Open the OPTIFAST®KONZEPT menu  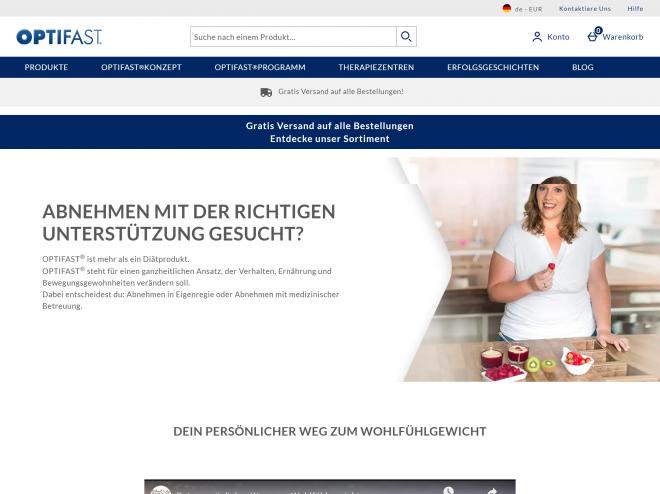click(141, 67)
